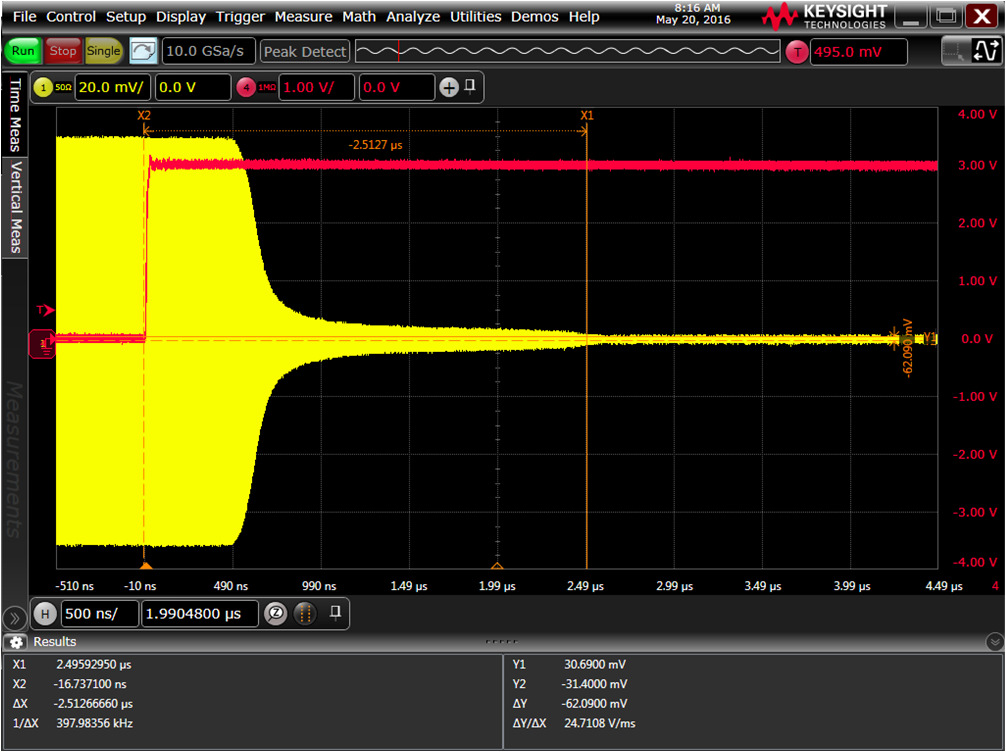Click the auto scale icon next to Single

[x=143, y=51]
